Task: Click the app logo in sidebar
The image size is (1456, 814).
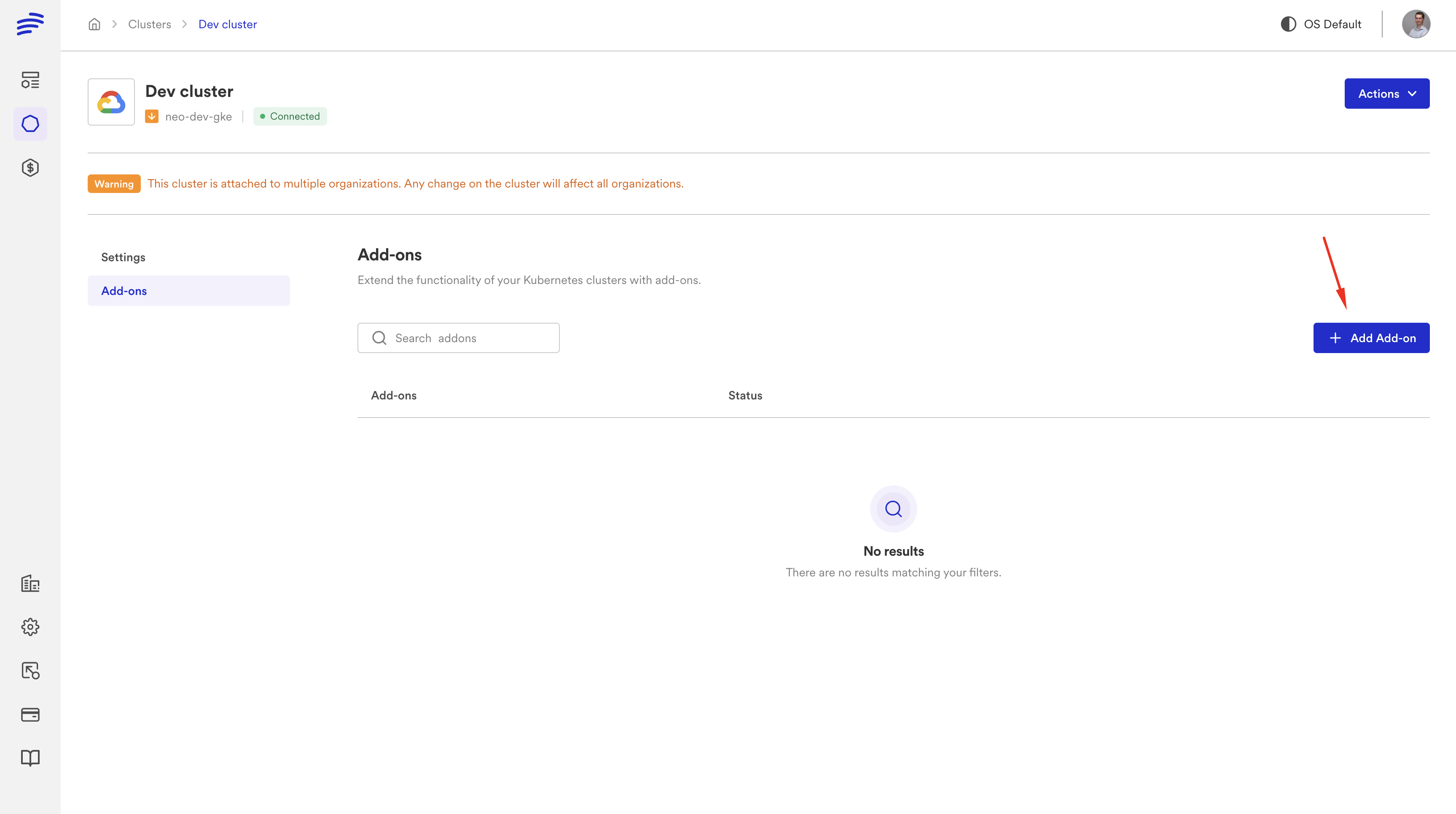Action: pyautogui.click(x=30, y=24)
